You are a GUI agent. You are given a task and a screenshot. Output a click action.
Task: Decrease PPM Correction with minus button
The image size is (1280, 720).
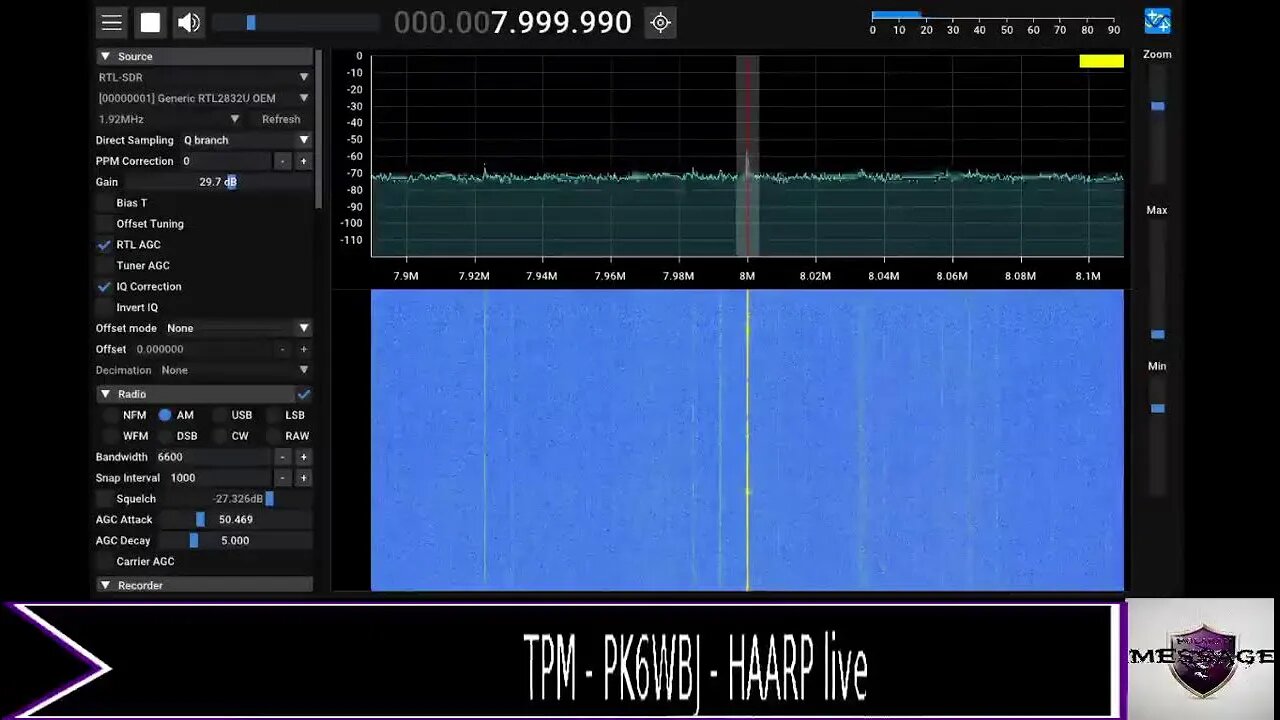[x=283, y=161]
